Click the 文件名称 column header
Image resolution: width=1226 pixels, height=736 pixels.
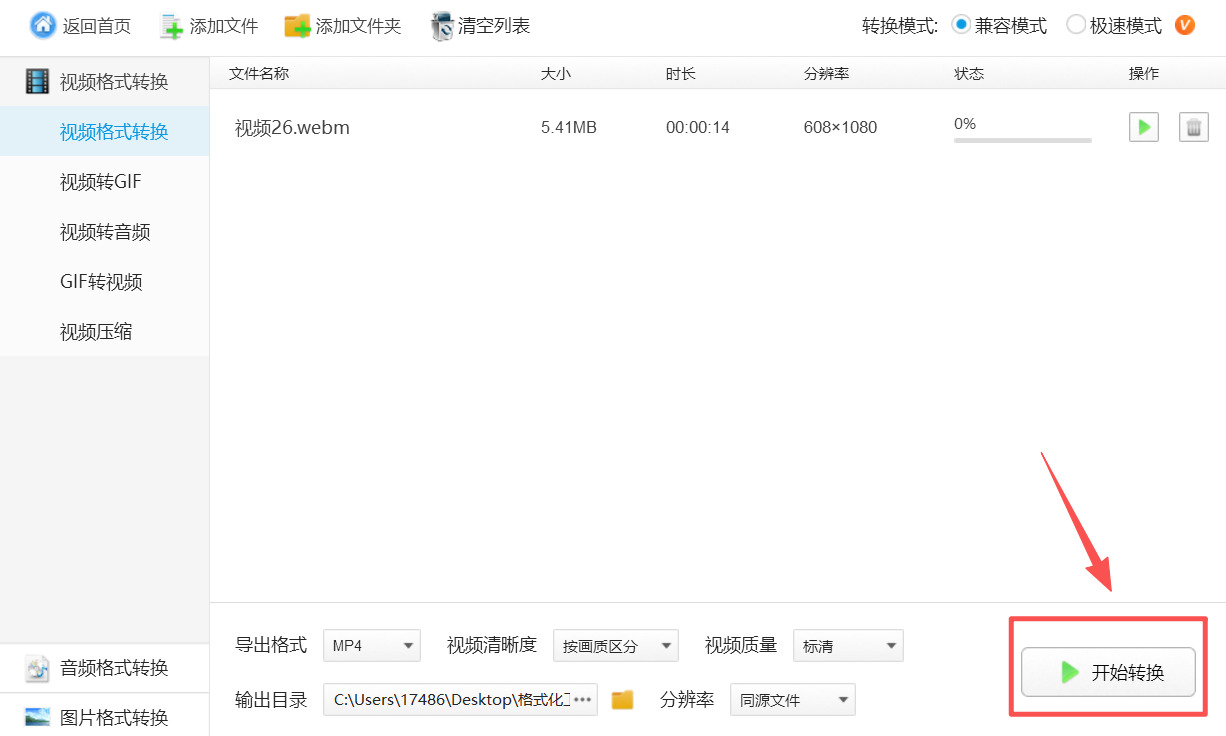[259, 73]
